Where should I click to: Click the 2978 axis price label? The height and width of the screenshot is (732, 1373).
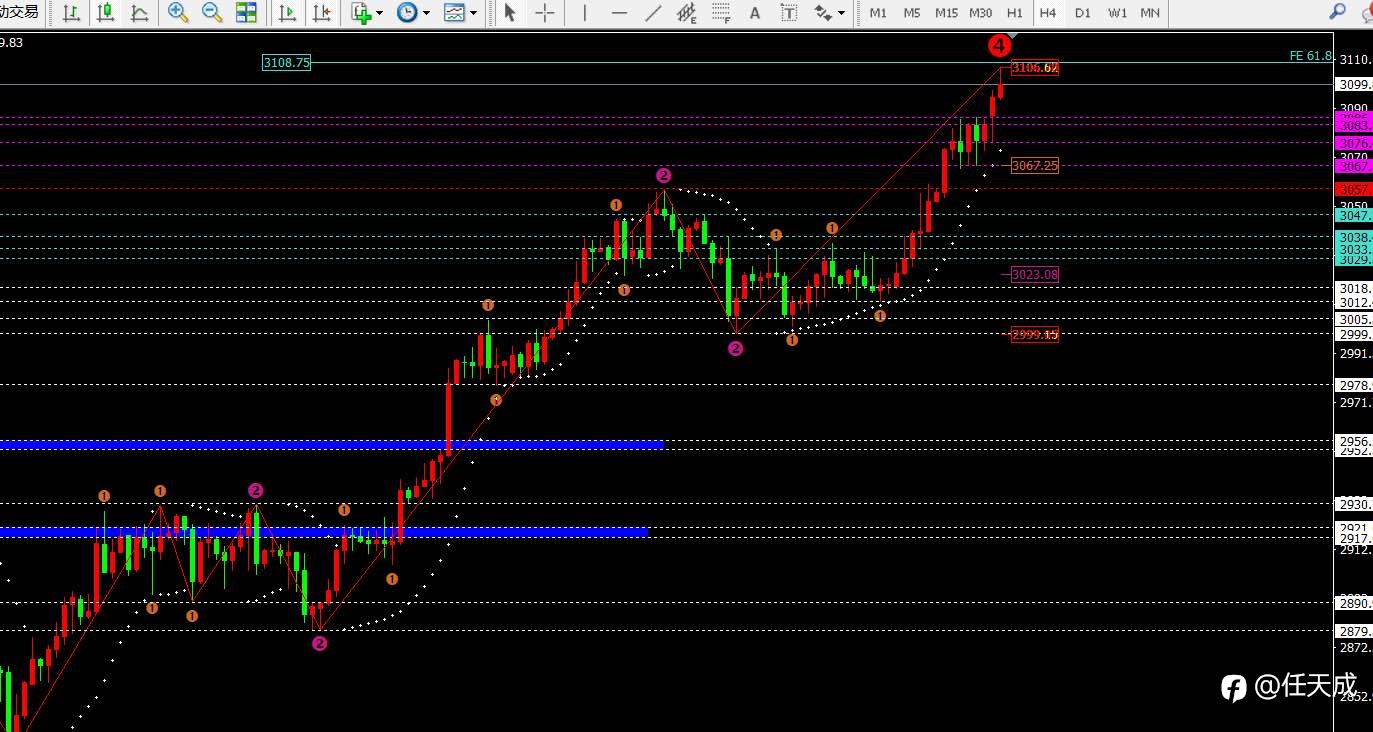1353,385
